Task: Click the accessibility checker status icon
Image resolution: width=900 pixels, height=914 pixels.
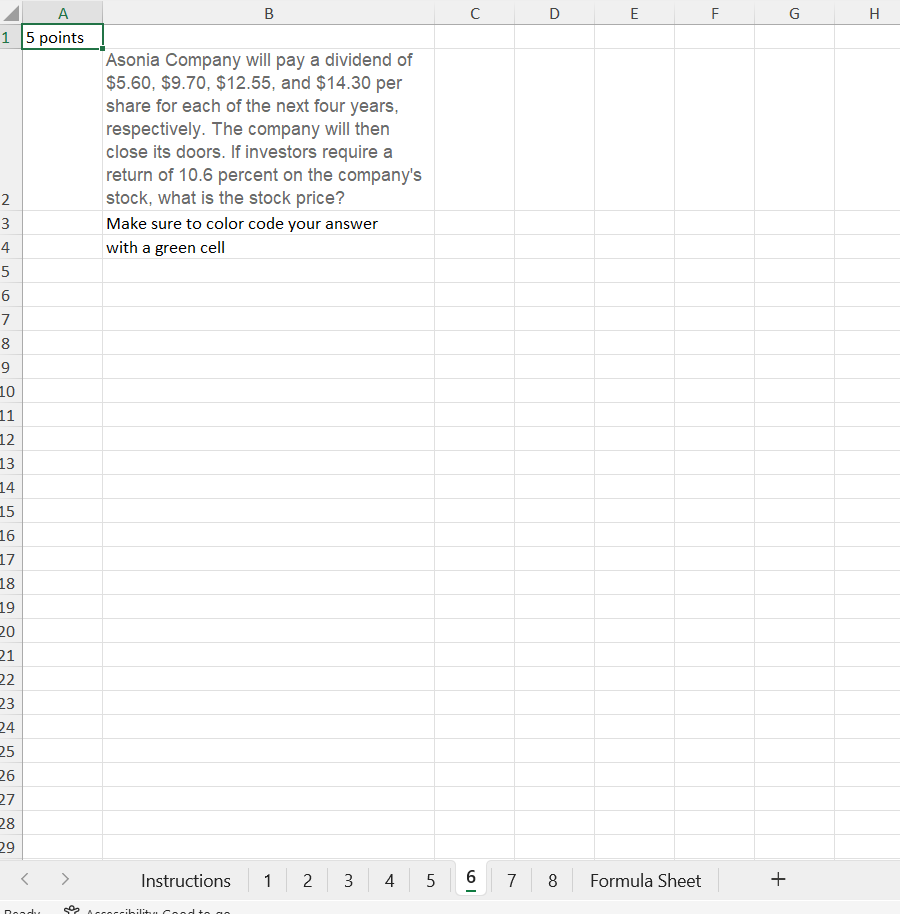Action: [71, 910]
